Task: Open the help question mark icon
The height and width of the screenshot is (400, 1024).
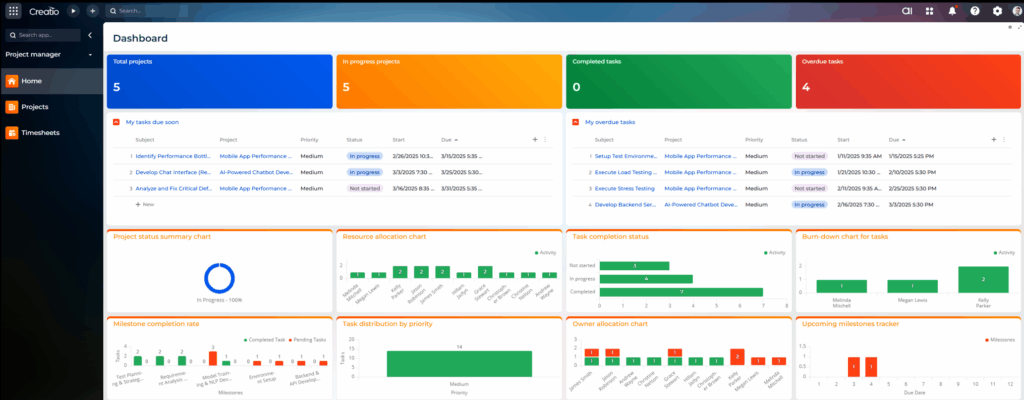Action: coord(974,11)
